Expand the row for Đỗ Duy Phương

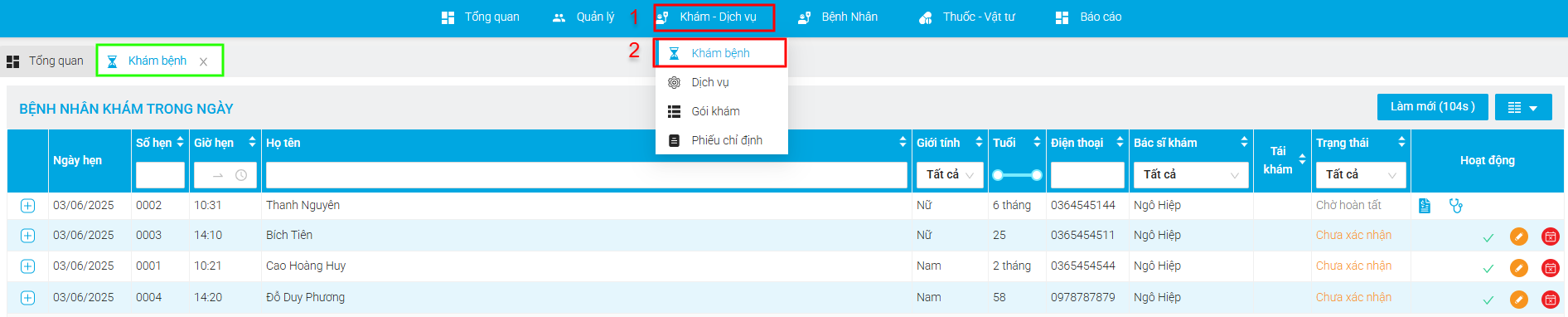27,298
